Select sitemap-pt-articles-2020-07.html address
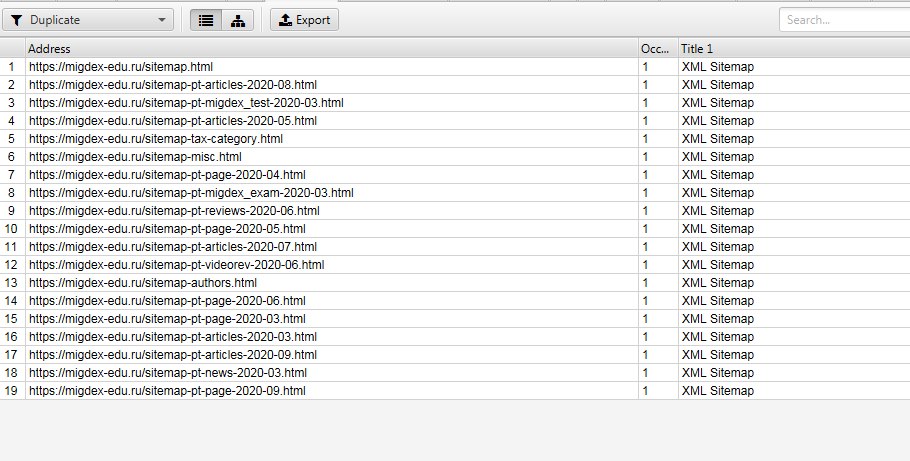The width and height of the screenshot is (910, 461). pos(173,247)
